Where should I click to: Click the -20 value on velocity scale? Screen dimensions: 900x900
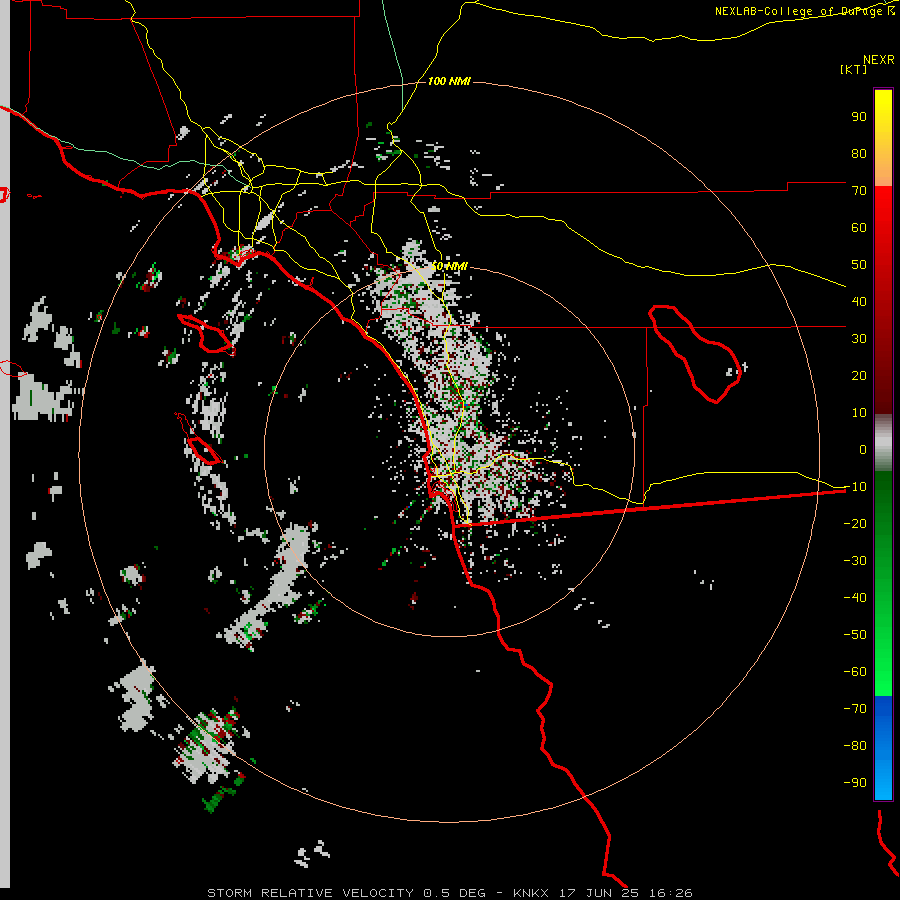(x=855, y=523)
